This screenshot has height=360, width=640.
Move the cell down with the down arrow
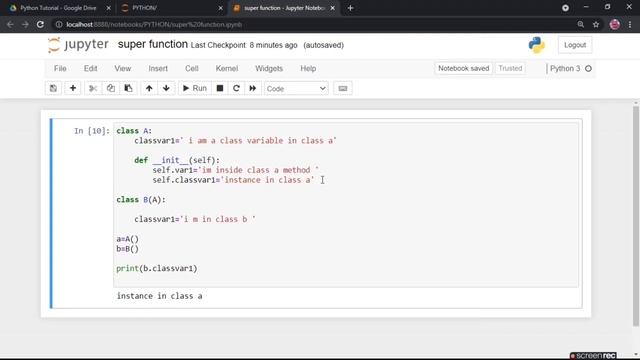click(x=166, y=88)
